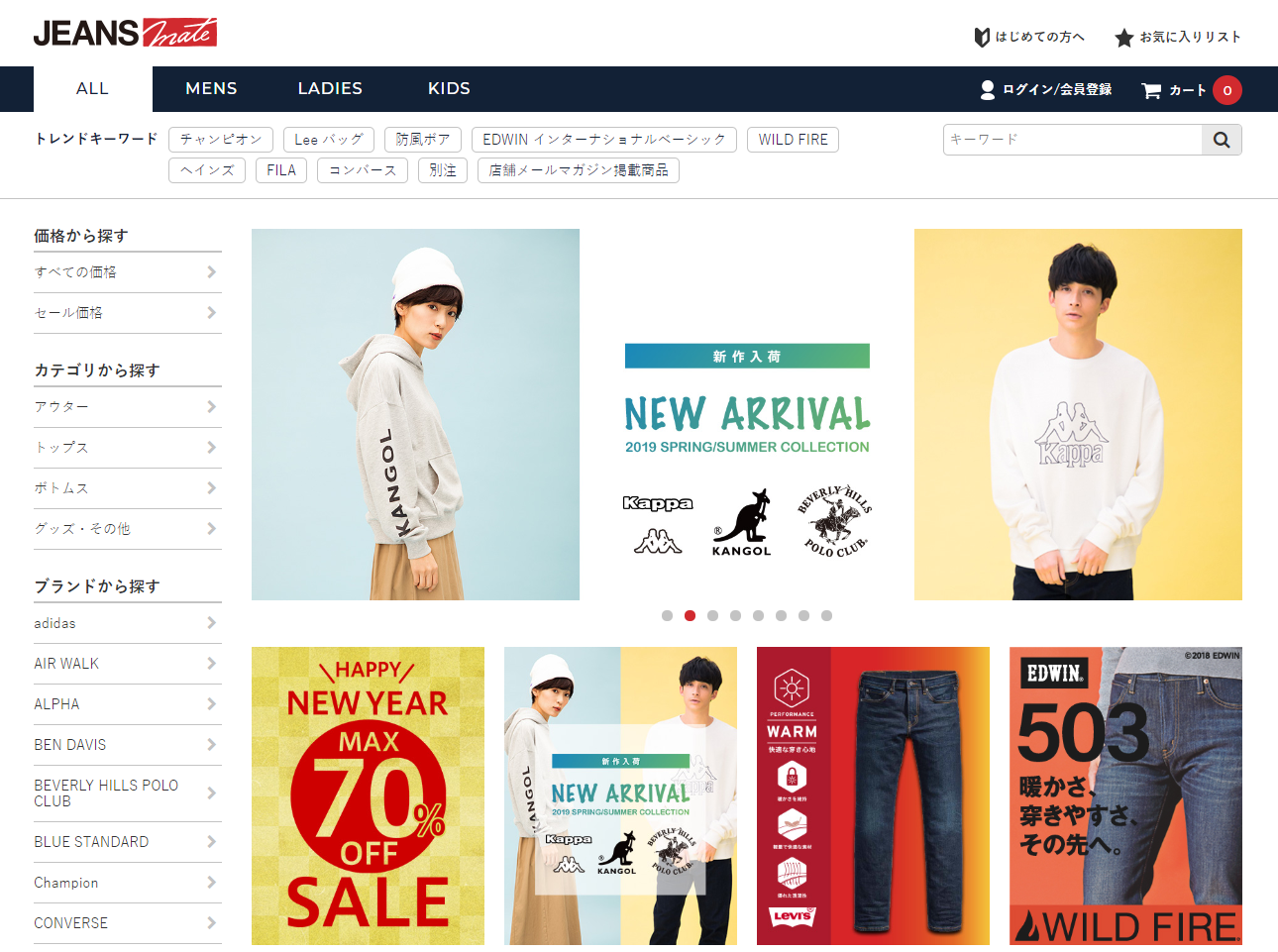This screenshot has width=1278, height=952.
Task: Click the beginner guide shield icon
Action: 982,37
